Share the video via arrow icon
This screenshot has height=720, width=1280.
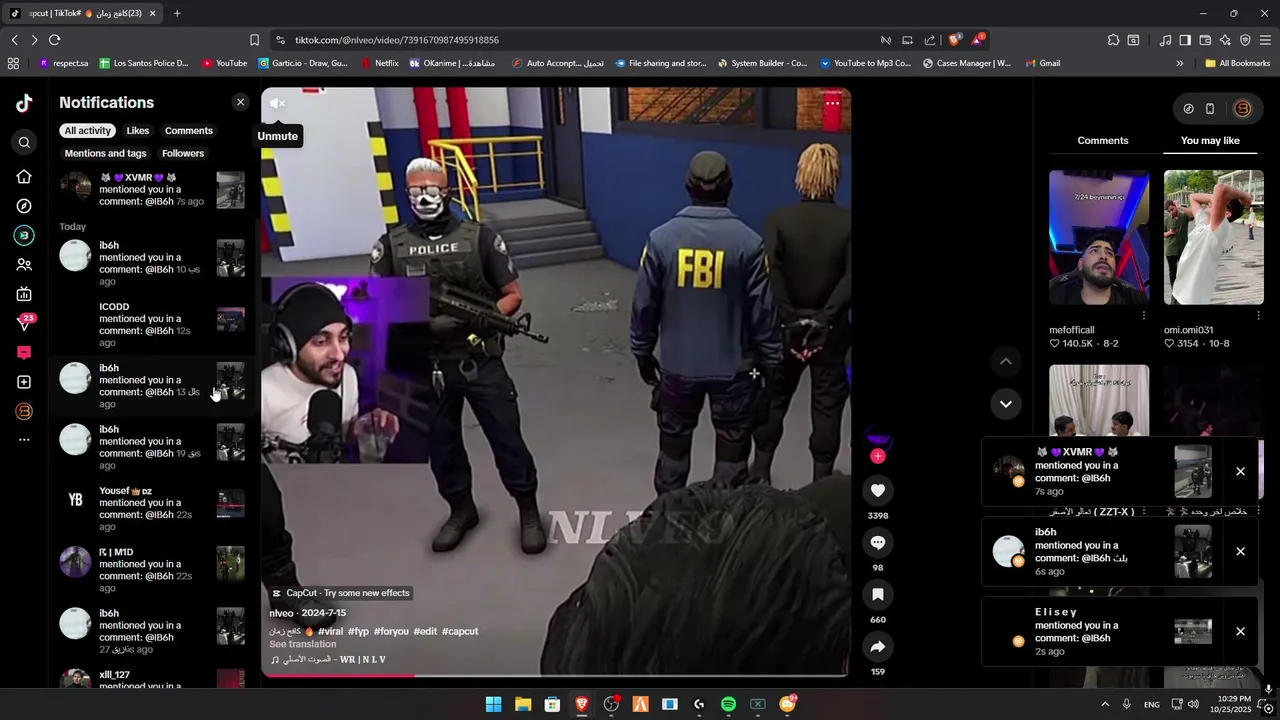(x=878, y=647)
